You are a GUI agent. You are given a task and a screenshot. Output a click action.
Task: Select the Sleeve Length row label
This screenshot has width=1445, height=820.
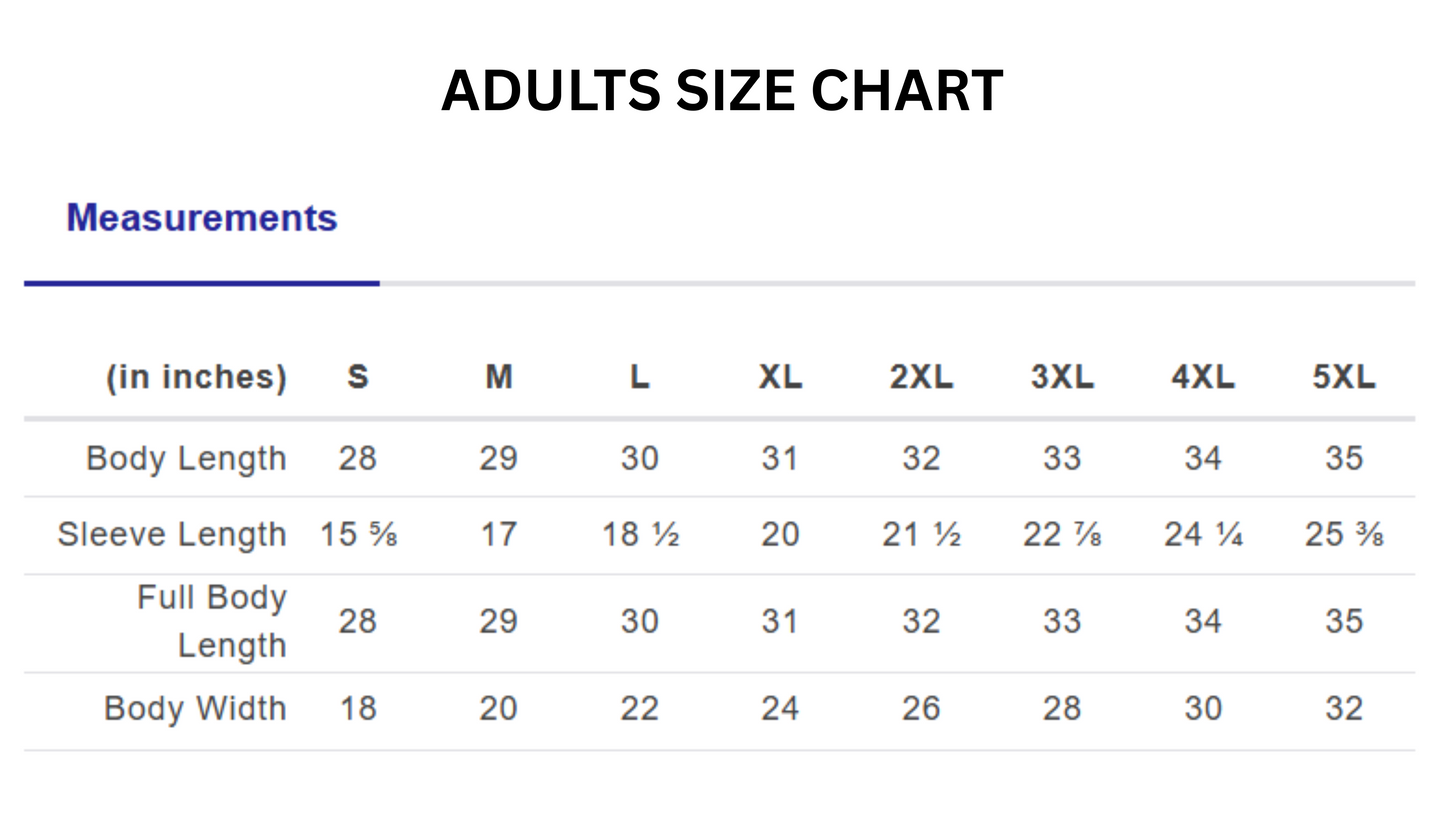(172, 535)
